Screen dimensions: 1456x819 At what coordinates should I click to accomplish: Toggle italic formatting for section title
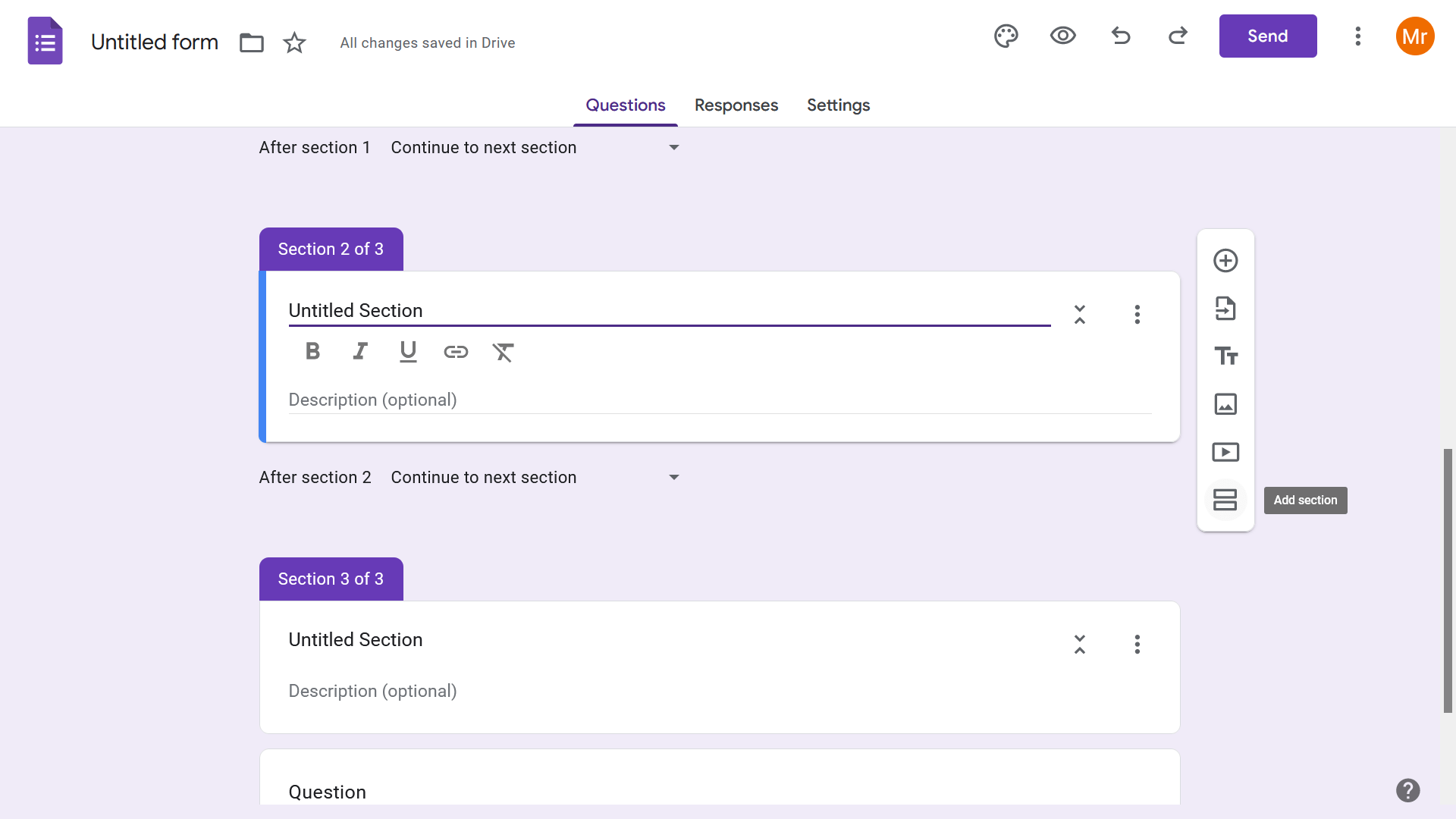(360, 351)
